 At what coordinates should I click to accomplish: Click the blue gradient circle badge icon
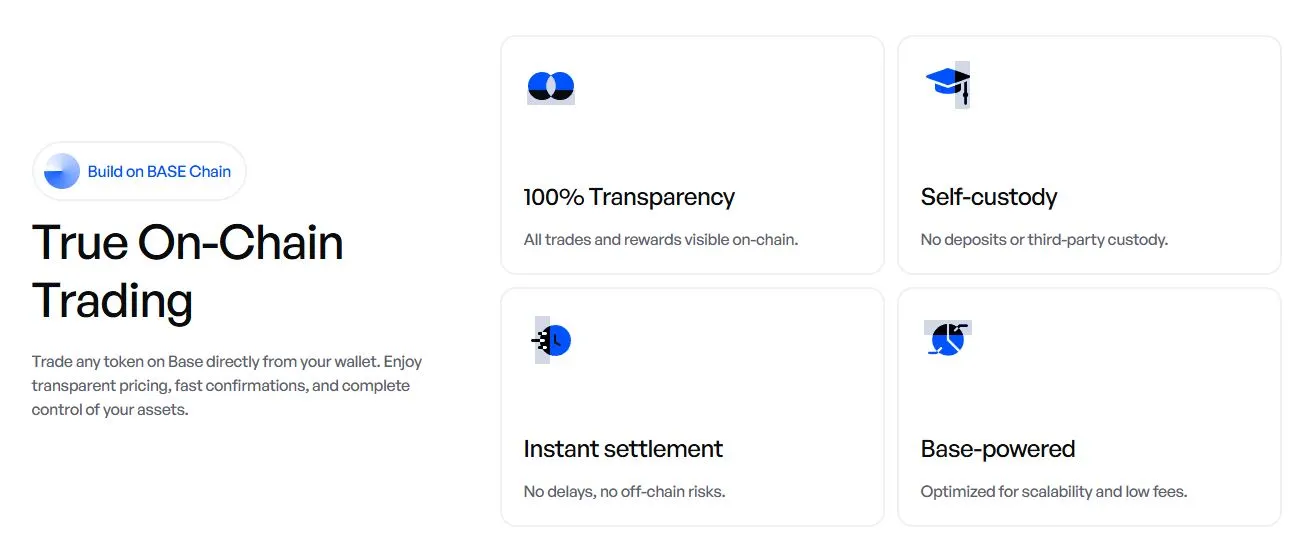pyautogui.click(x=62, y=171)
